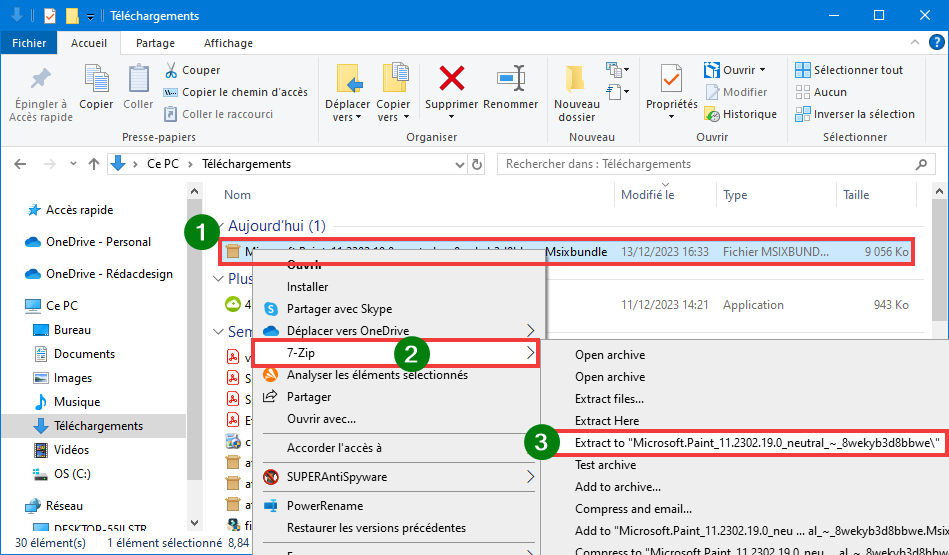Click the red Supprimer icon

[x=452, y=79]
